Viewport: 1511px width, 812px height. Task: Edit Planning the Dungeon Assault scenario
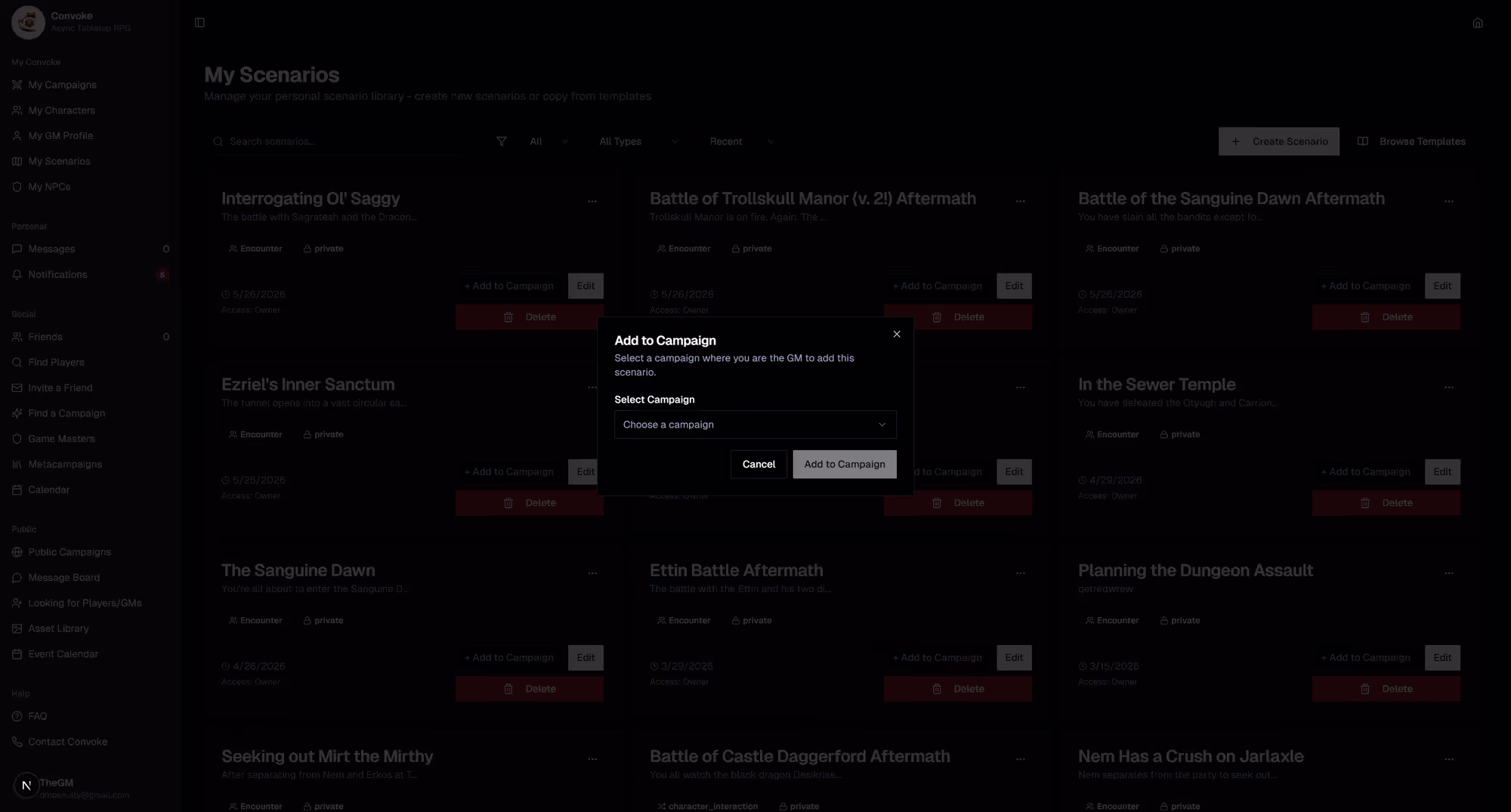click(x=1442, y=657)
